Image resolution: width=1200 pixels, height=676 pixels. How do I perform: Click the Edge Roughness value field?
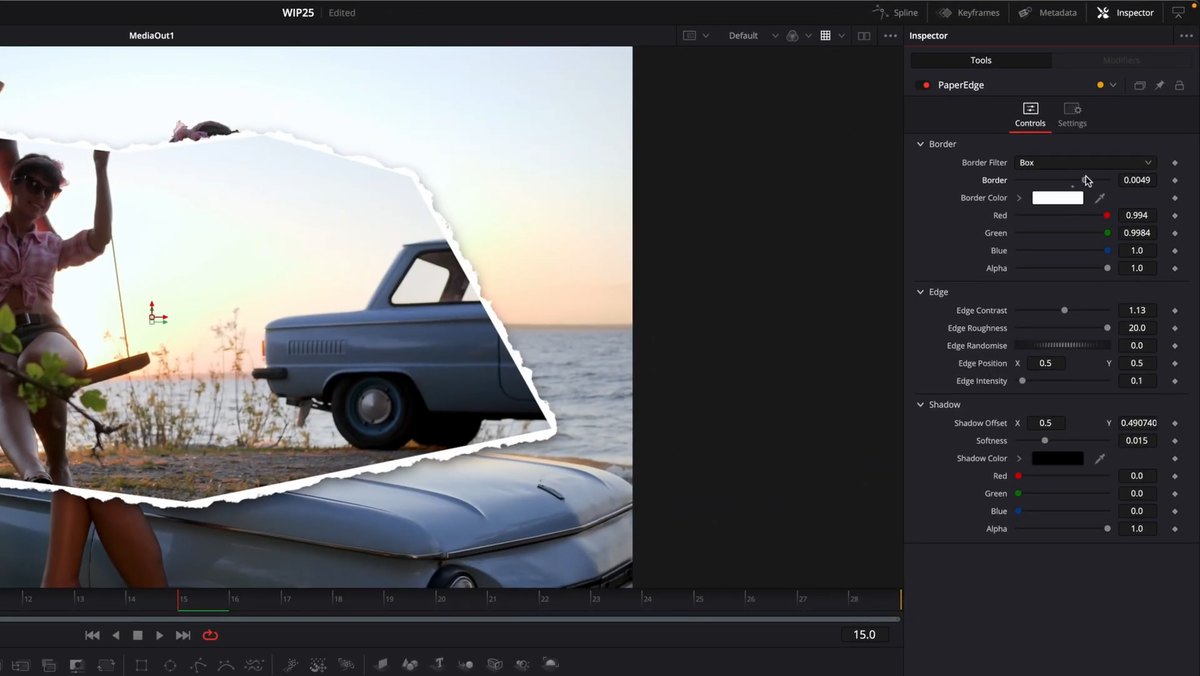click(x=1137, y=328)
